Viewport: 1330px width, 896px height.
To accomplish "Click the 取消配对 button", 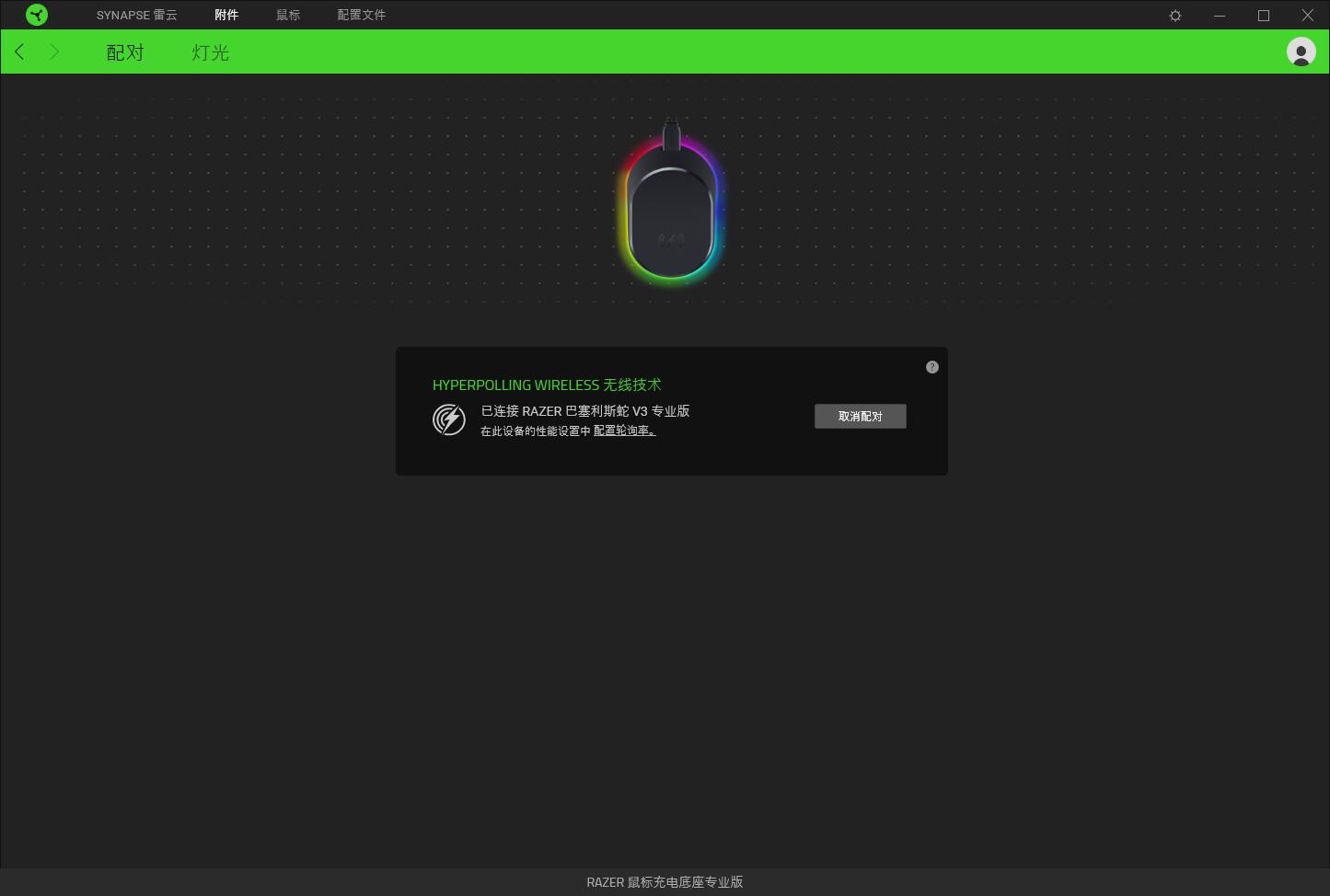I will pos(861,417).
